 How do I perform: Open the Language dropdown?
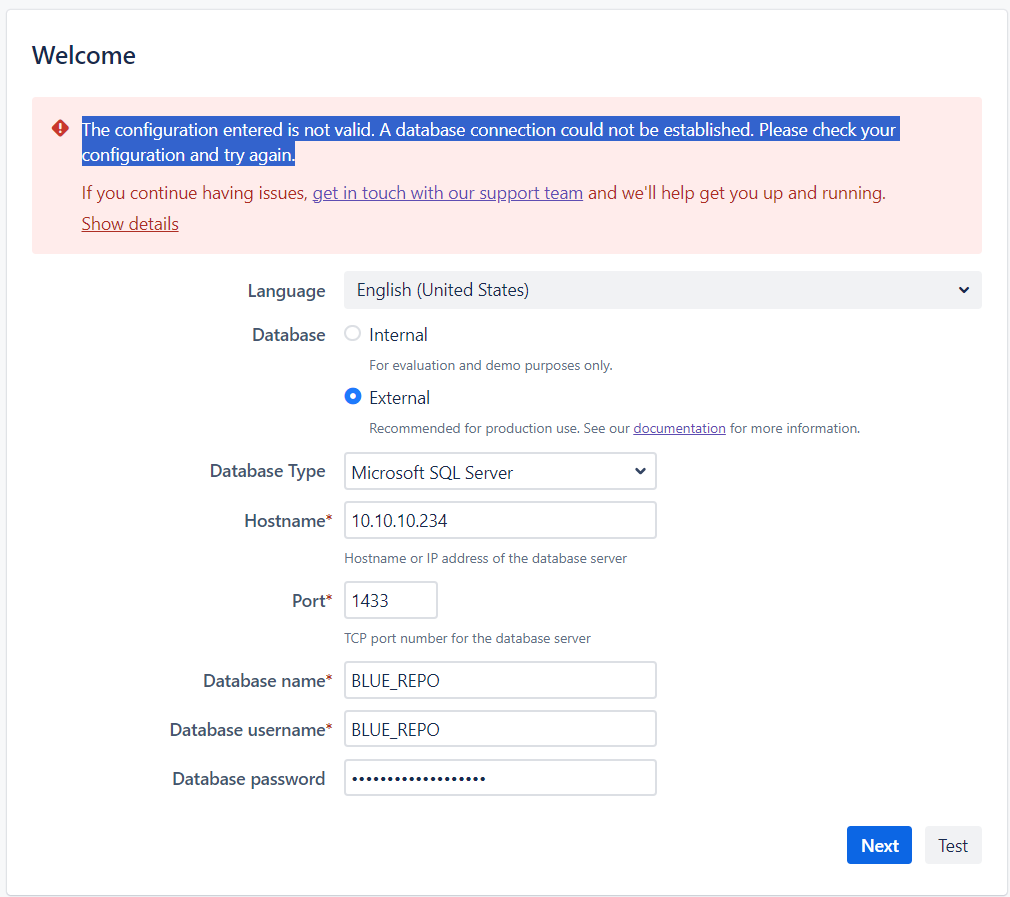[663, 290]
